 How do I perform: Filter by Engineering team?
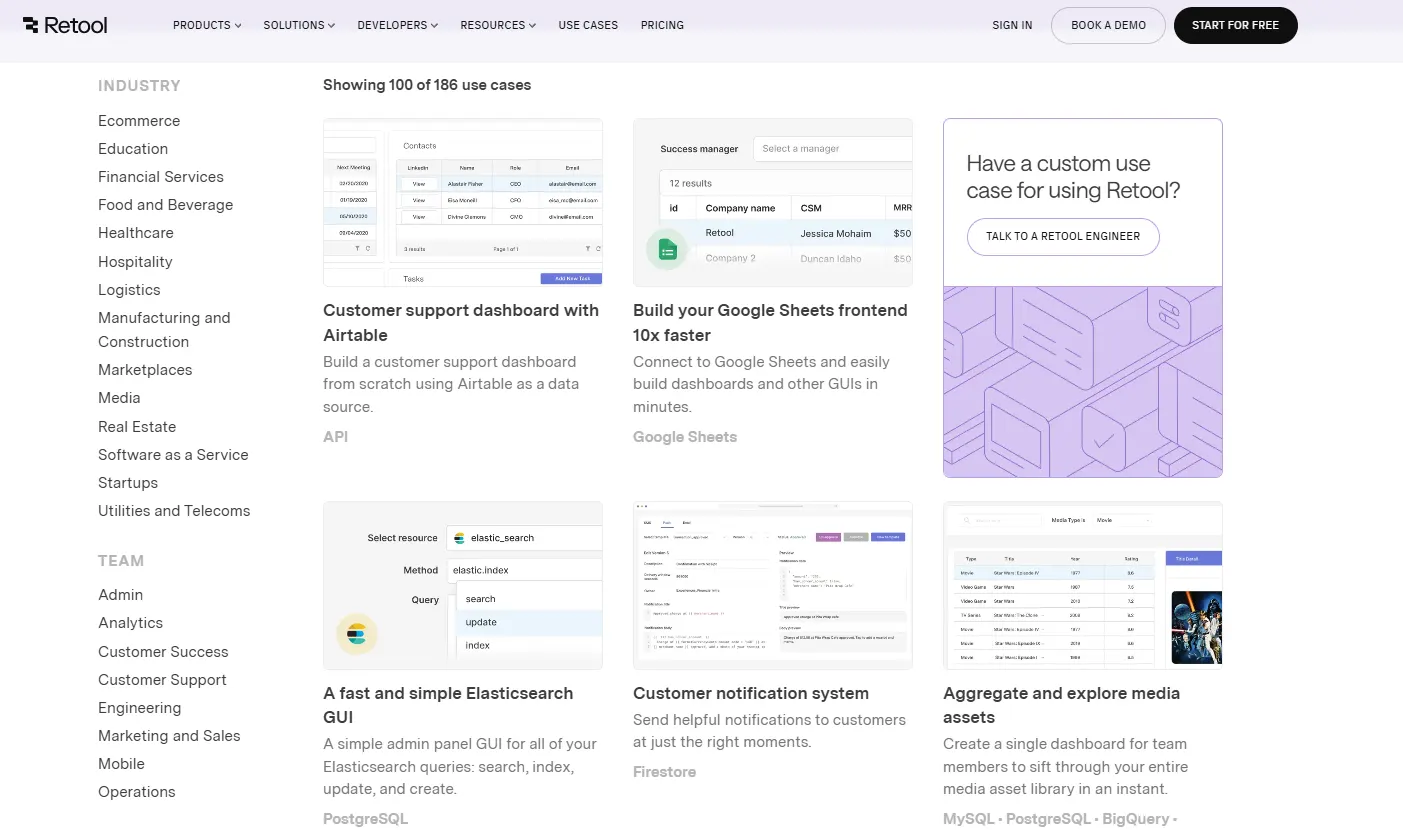[140, 708]
